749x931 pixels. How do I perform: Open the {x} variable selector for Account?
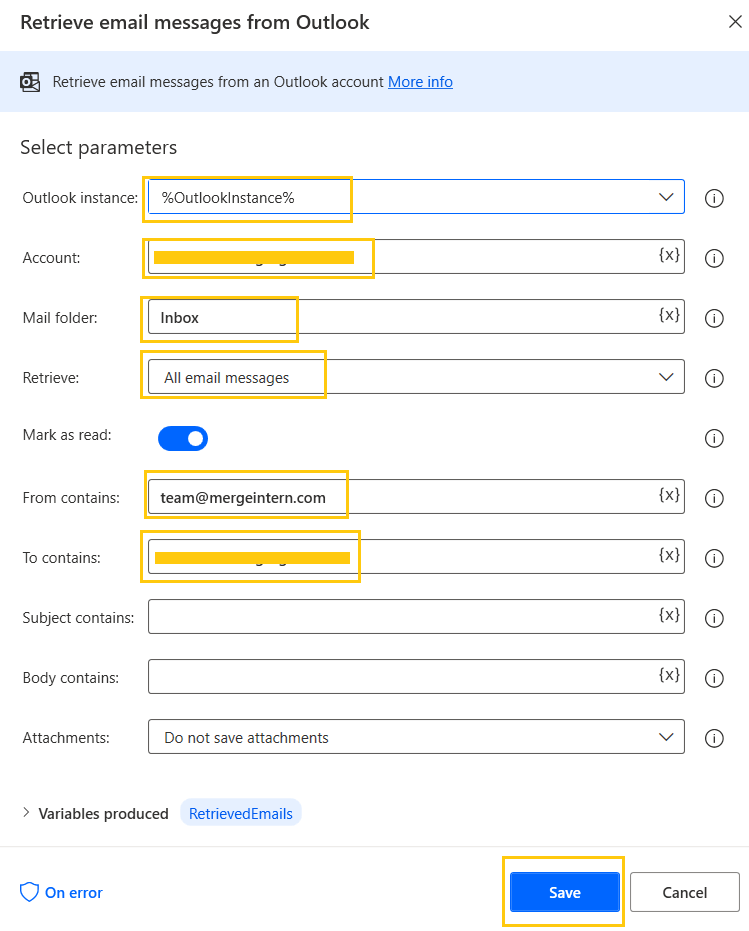(669, 257)
